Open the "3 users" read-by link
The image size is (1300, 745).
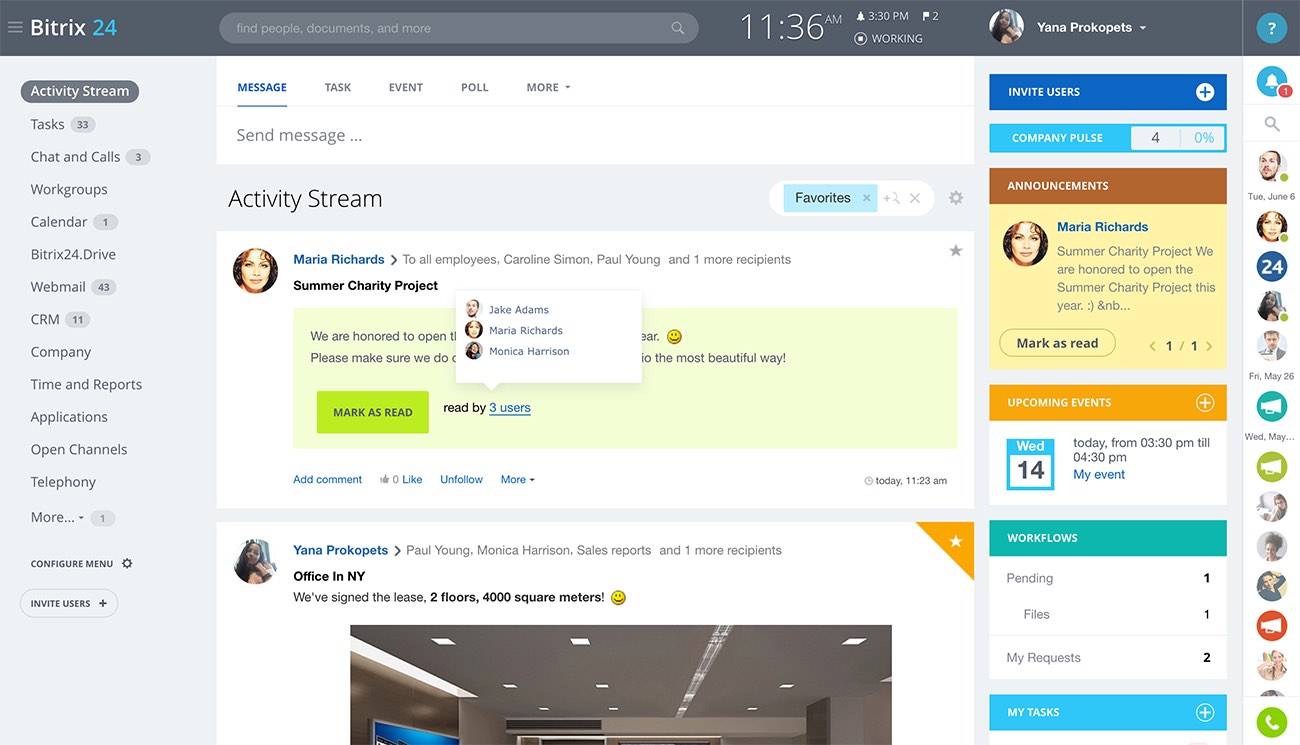pyautogui.click(x=510, y=408)
